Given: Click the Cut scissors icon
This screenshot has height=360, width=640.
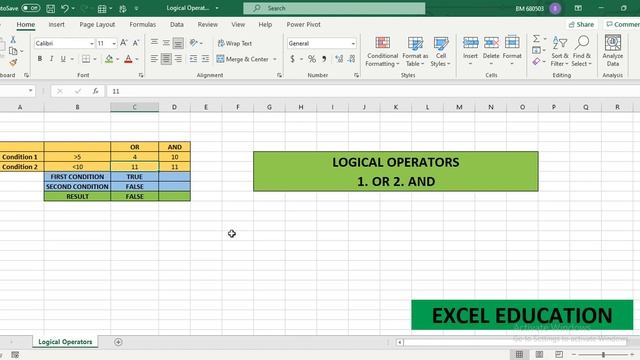Looking at the screenshot, I should pyautogui.click(x=13, y=40).
